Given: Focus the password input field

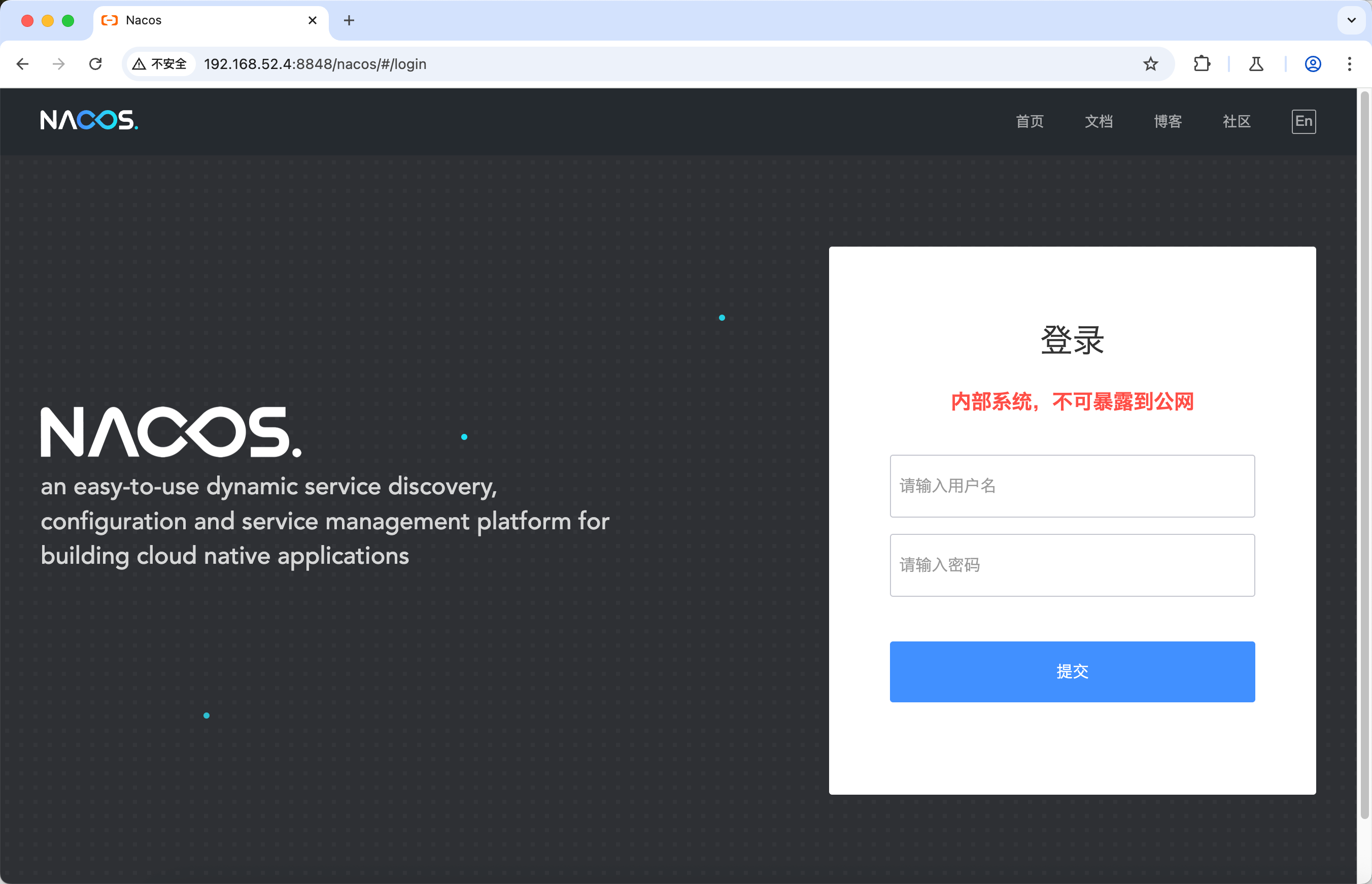Looking at the screenshot, I should pos(1071,565).
